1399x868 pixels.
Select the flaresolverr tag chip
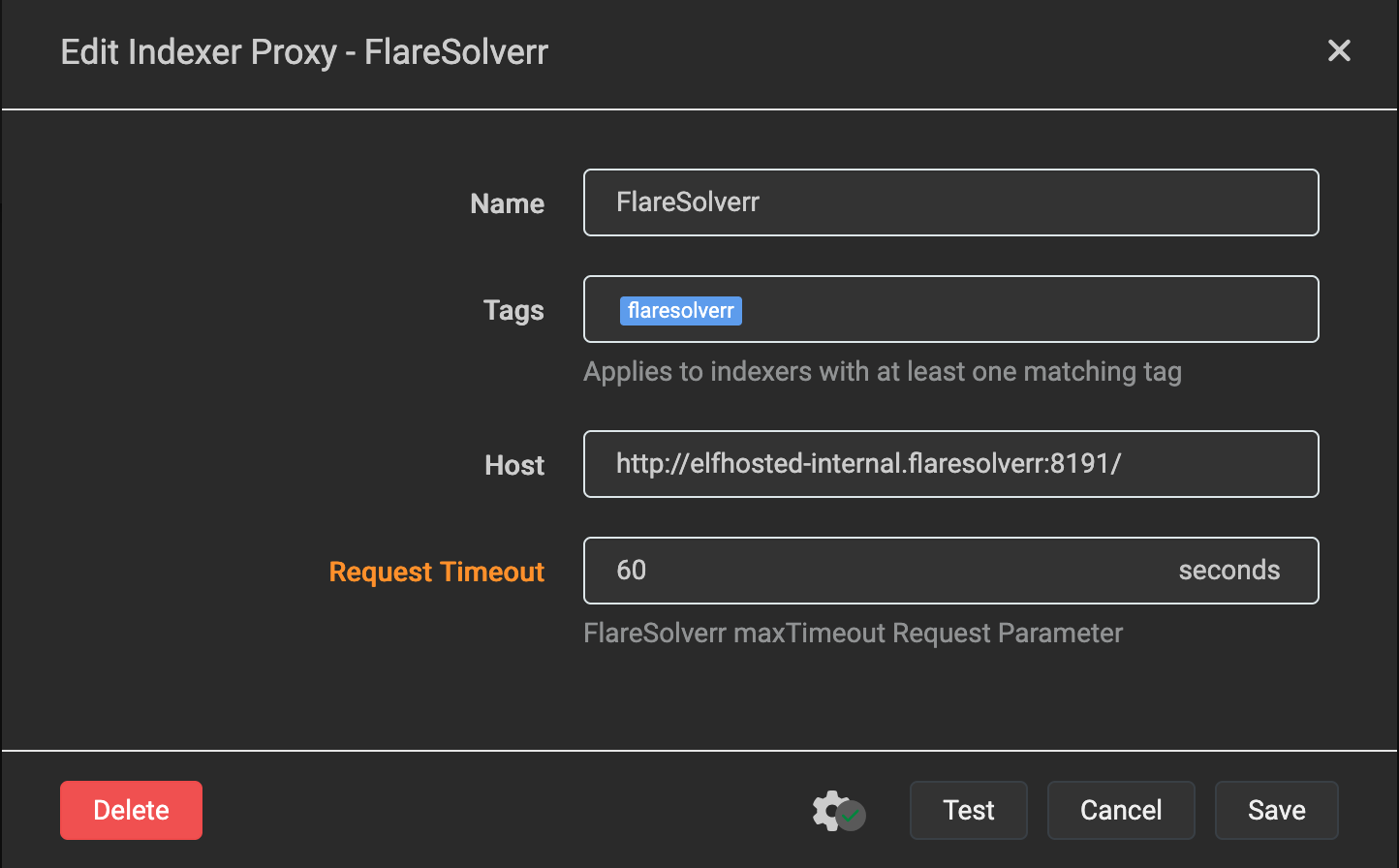(x=680, y=310)
